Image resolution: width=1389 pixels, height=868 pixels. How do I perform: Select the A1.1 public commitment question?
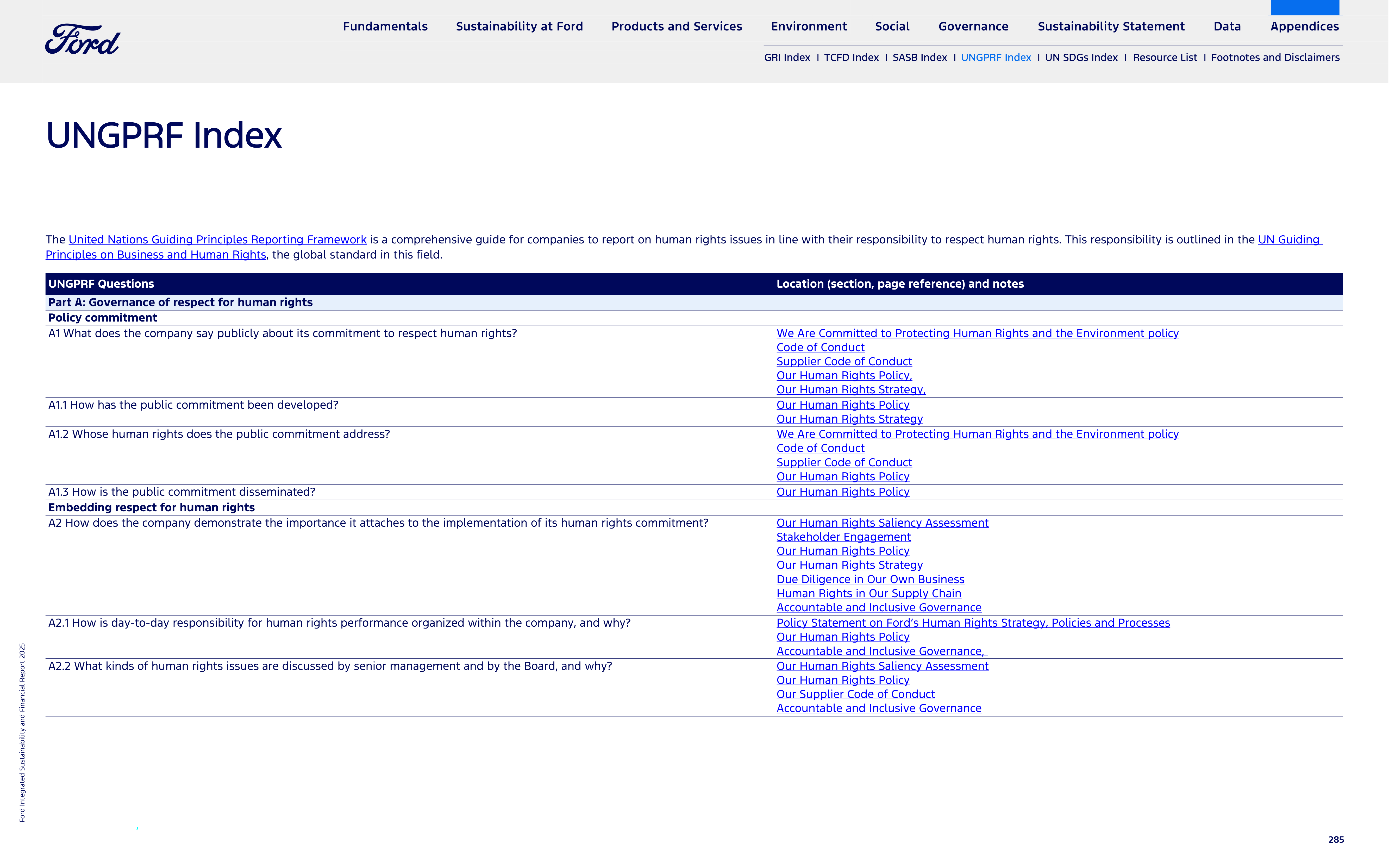click(193, 405)
